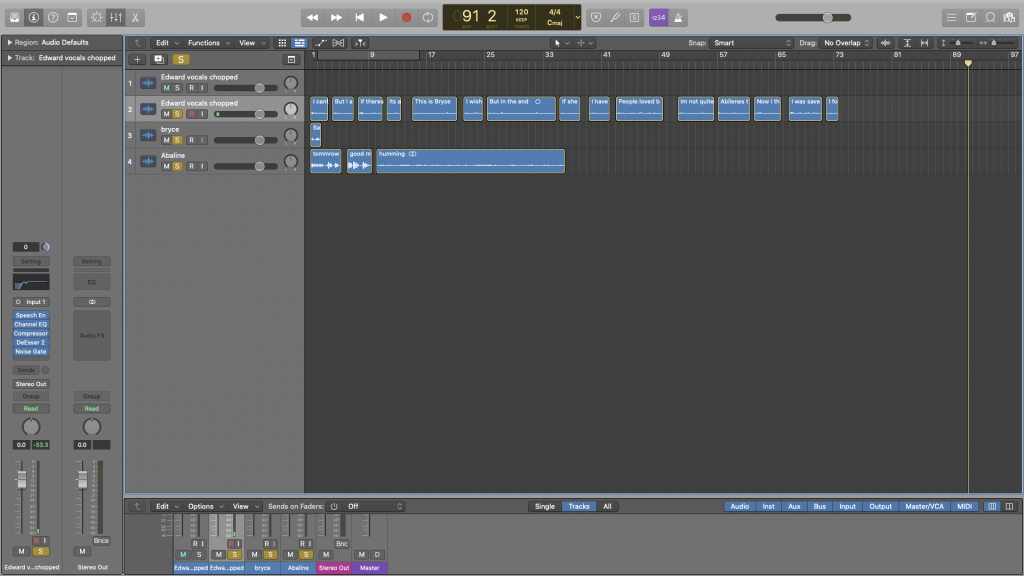The width and height of the screenshot is (1024, 576).
Task: Start recording with the Record button
Action: tap(406, 18)
